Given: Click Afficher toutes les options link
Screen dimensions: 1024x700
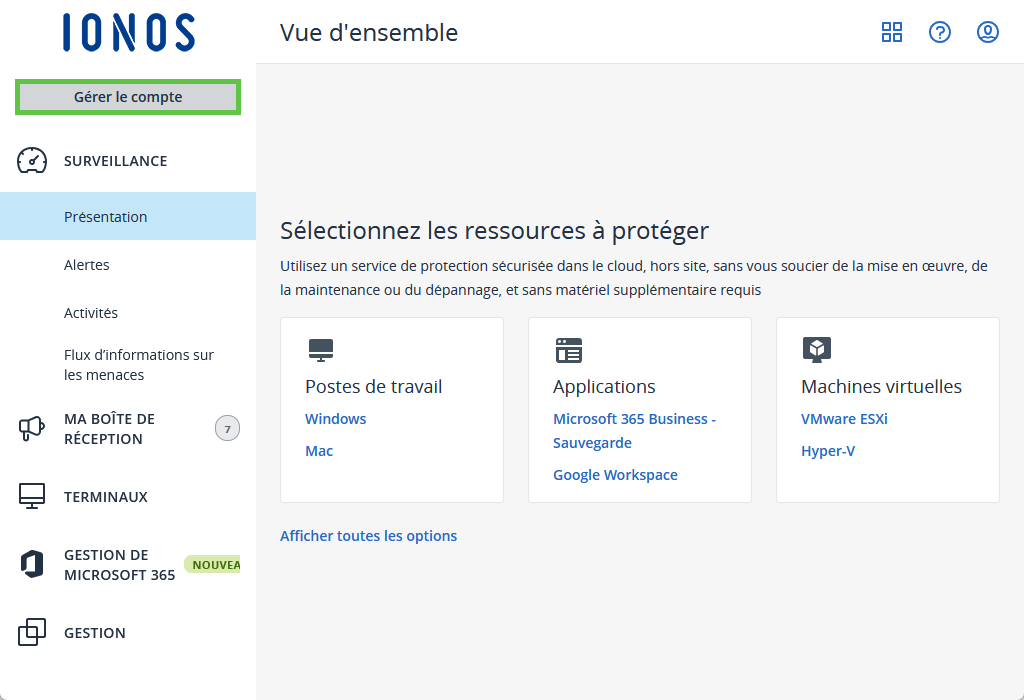Looking at the screenshot, I should tap(368, 536).
